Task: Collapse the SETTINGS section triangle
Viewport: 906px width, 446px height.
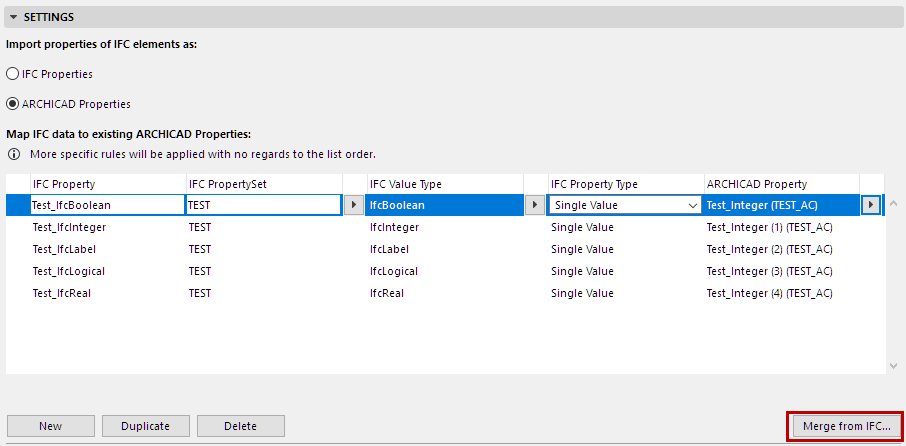Action: (14, 17)
